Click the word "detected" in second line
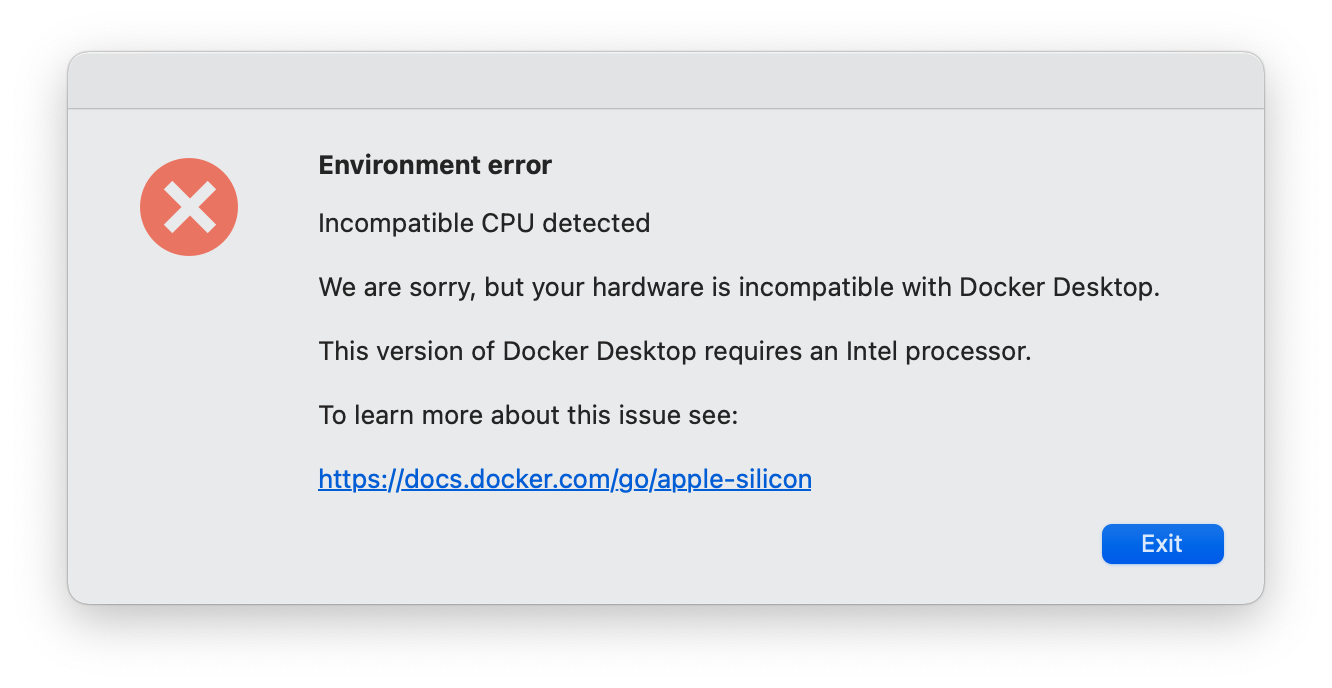 pyautogui.click(x=600, y=223)
